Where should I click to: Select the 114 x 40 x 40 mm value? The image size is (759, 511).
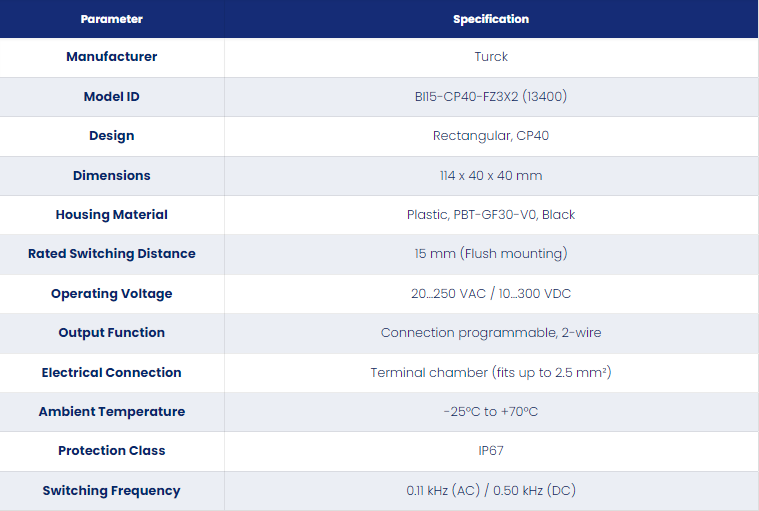[491, 175]
